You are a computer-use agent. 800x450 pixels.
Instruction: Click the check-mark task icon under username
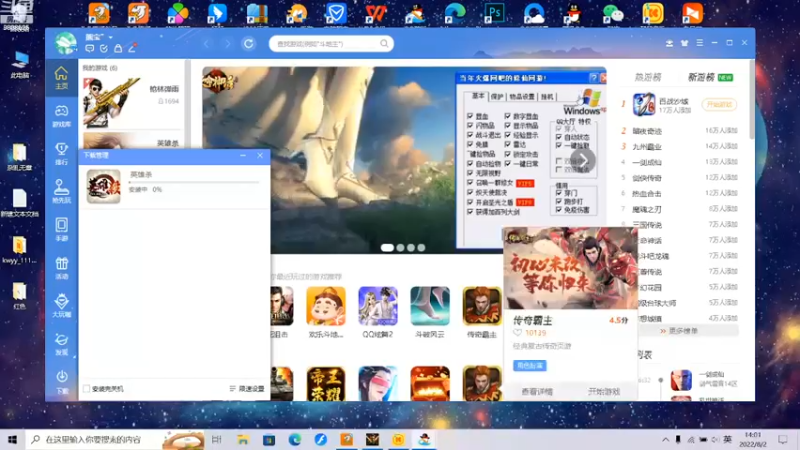[104, 48]
